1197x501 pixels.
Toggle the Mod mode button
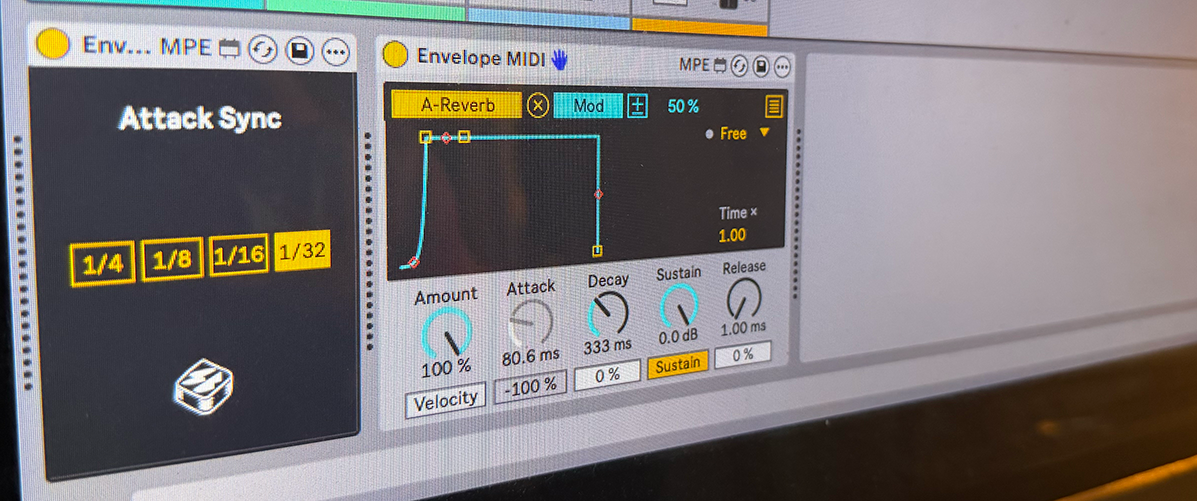coord(588,105)
